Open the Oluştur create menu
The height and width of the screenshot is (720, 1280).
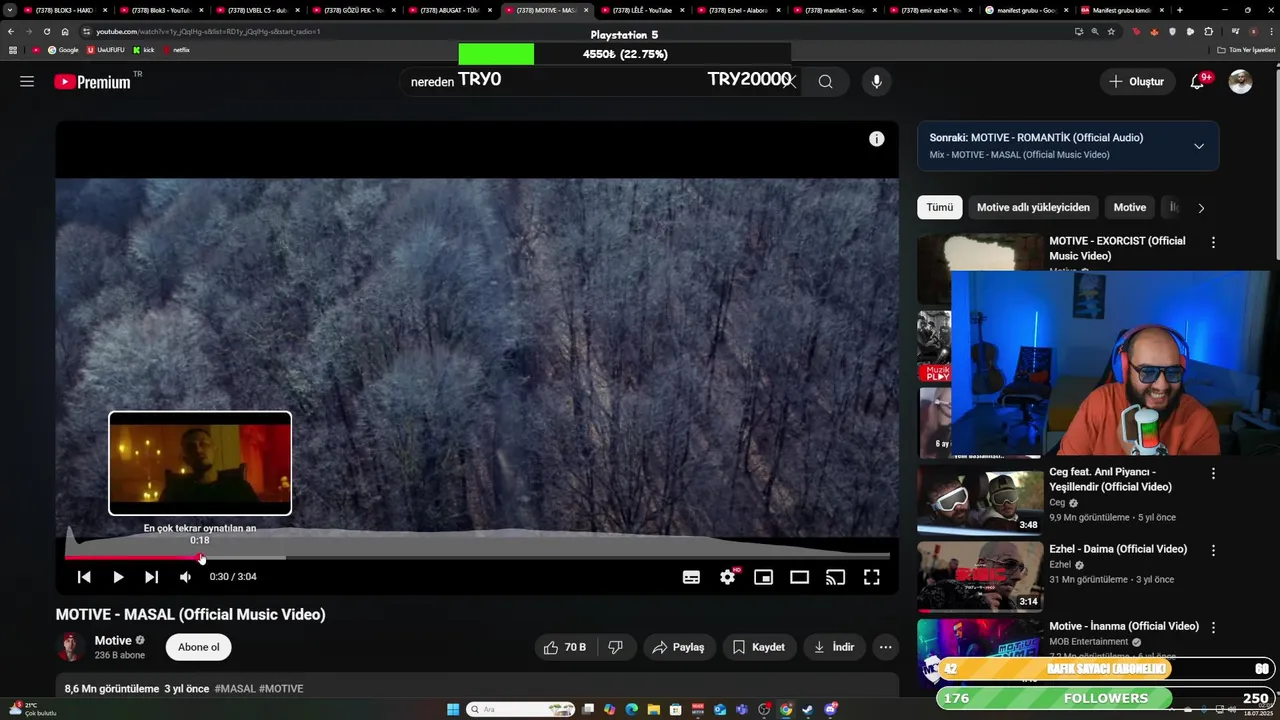point(1137,82)
